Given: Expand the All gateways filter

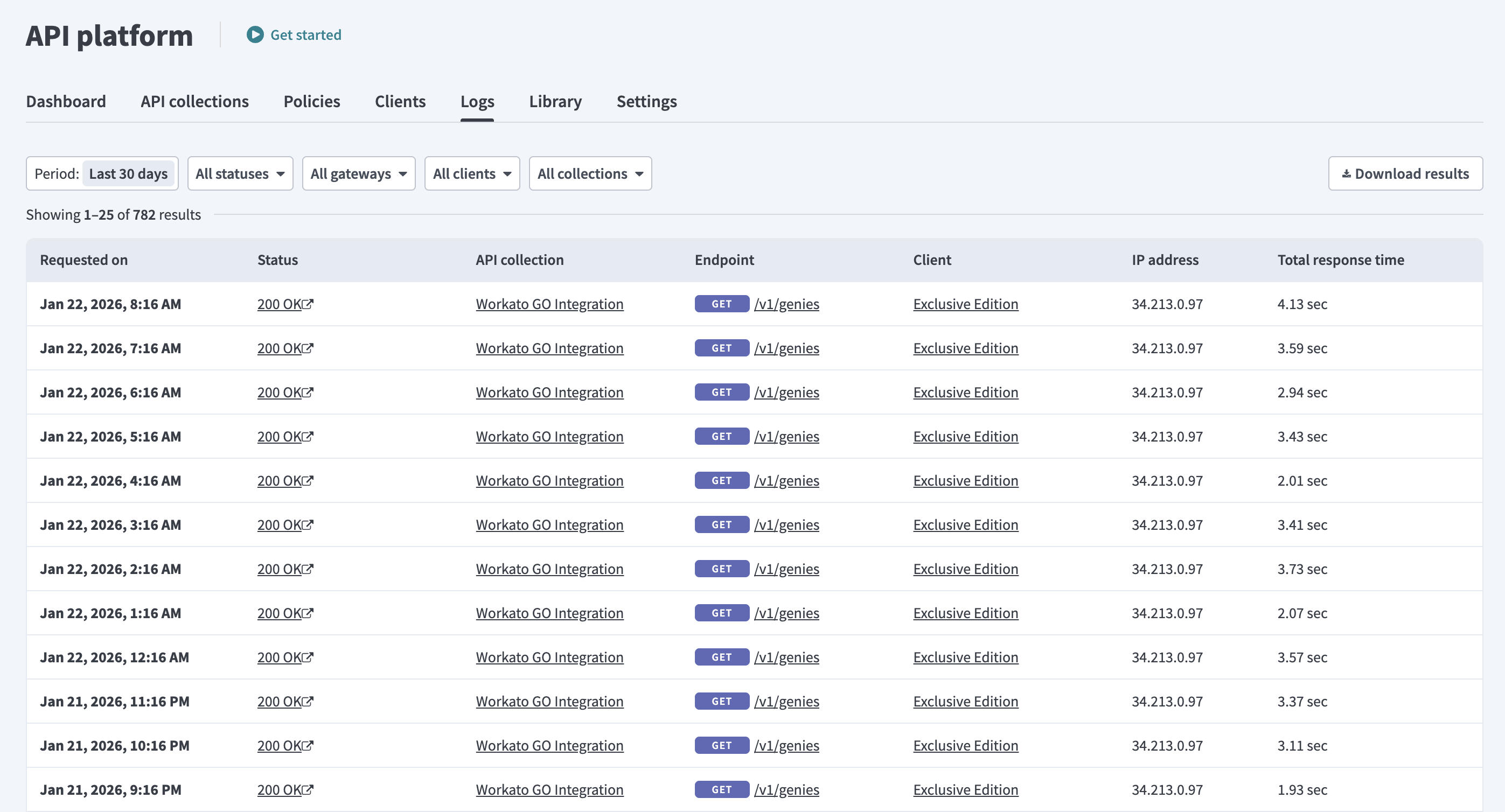Looking at the screenshot, I should tap(358, 173).
